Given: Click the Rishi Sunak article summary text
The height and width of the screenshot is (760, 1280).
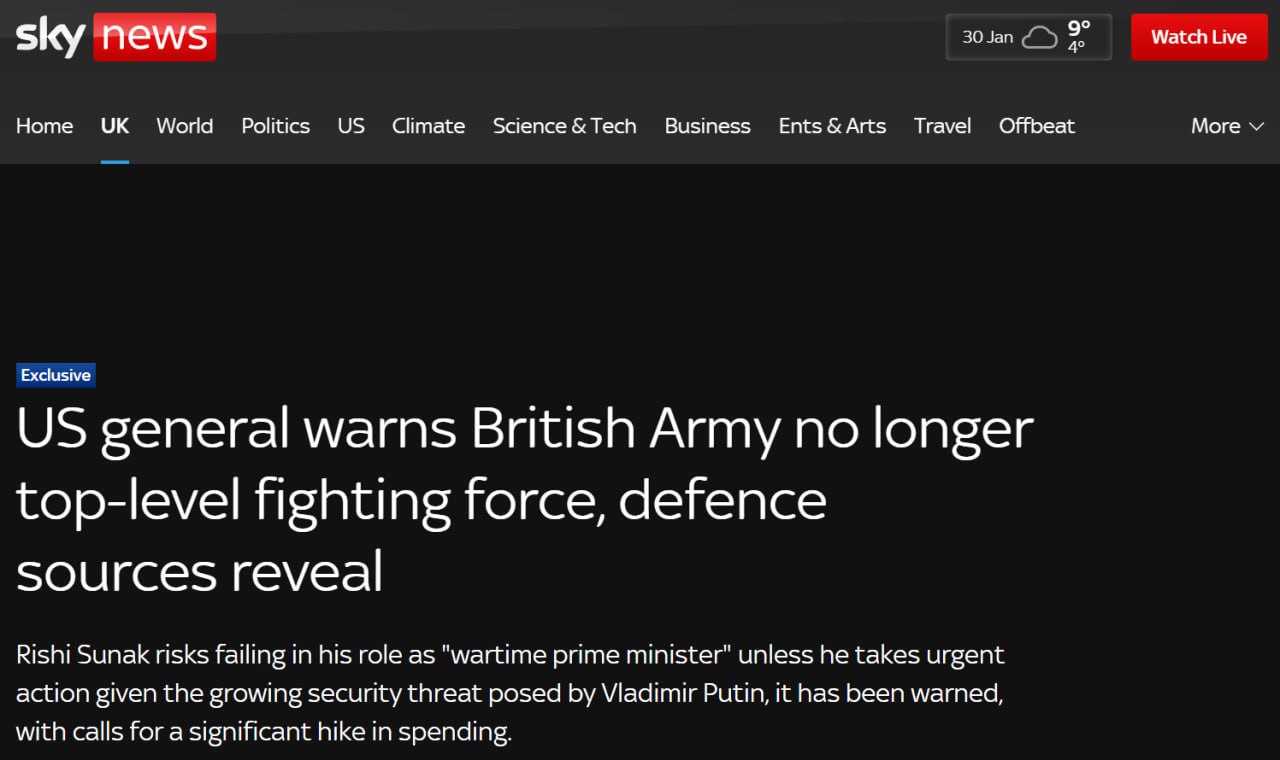Looking at the screenshot, I should click(510, 693).
